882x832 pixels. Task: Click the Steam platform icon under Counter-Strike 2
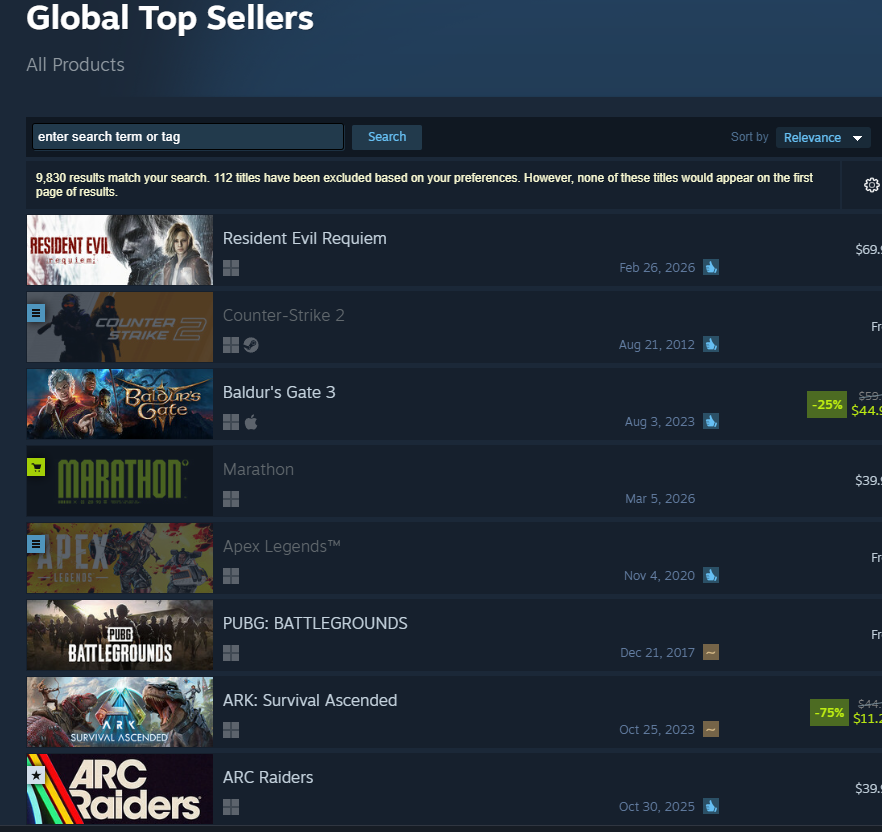pos(251,345)
